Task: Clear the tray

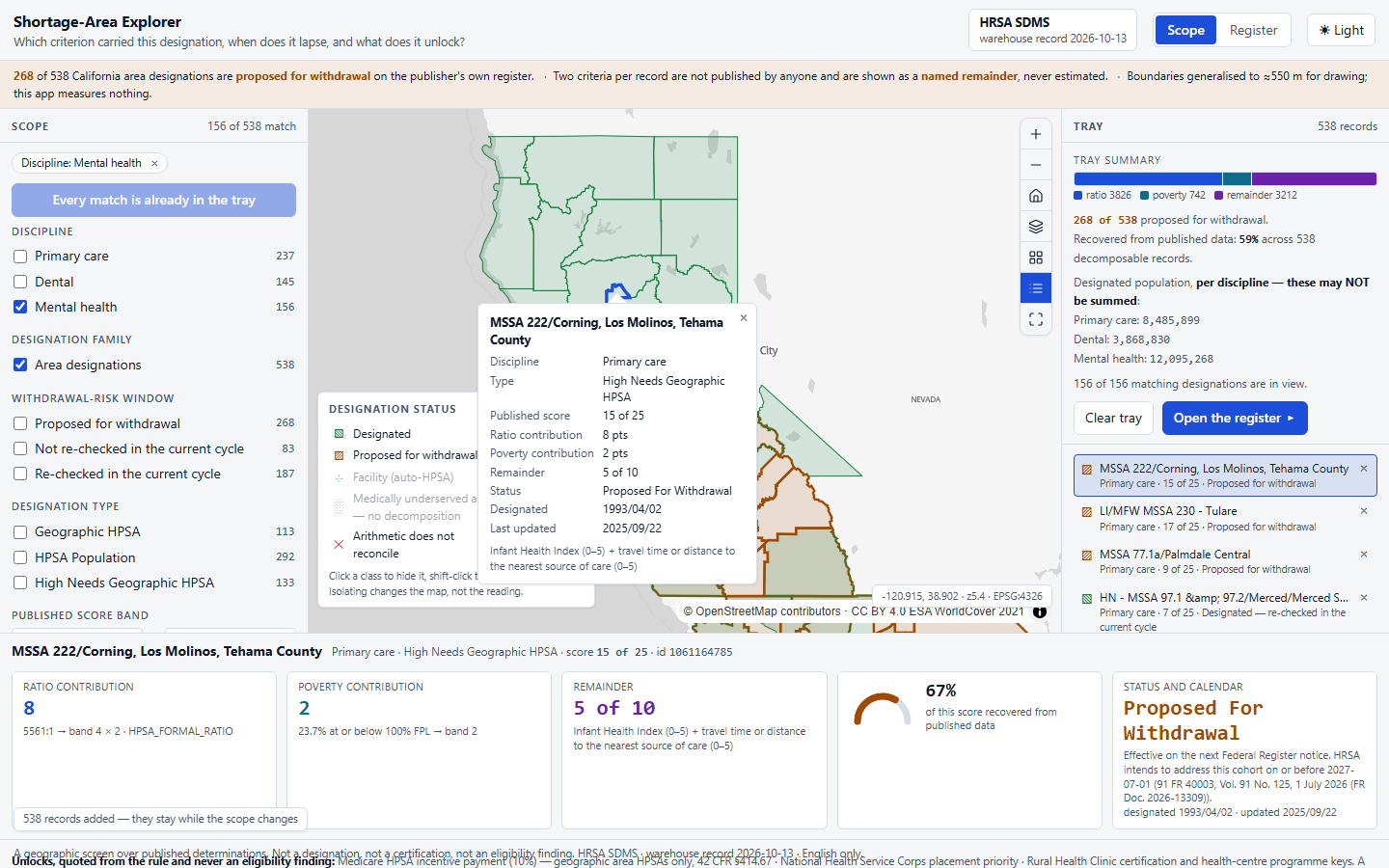Action: 1113,418
